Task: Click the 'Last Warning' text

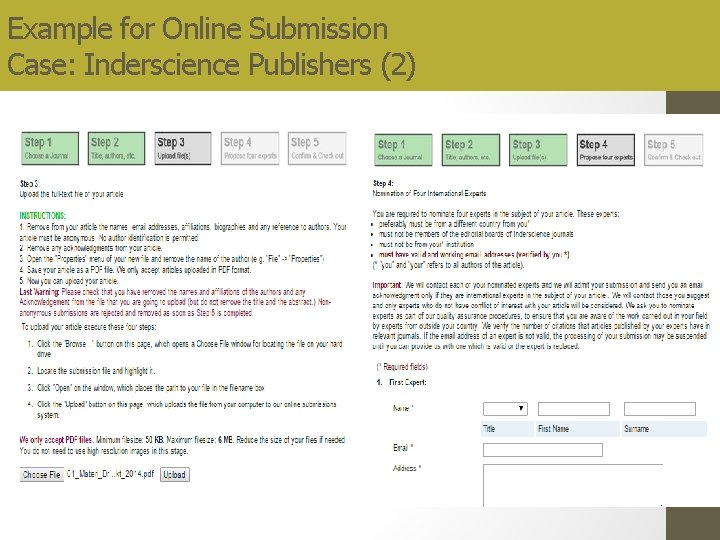Action: tap(39, 292)
